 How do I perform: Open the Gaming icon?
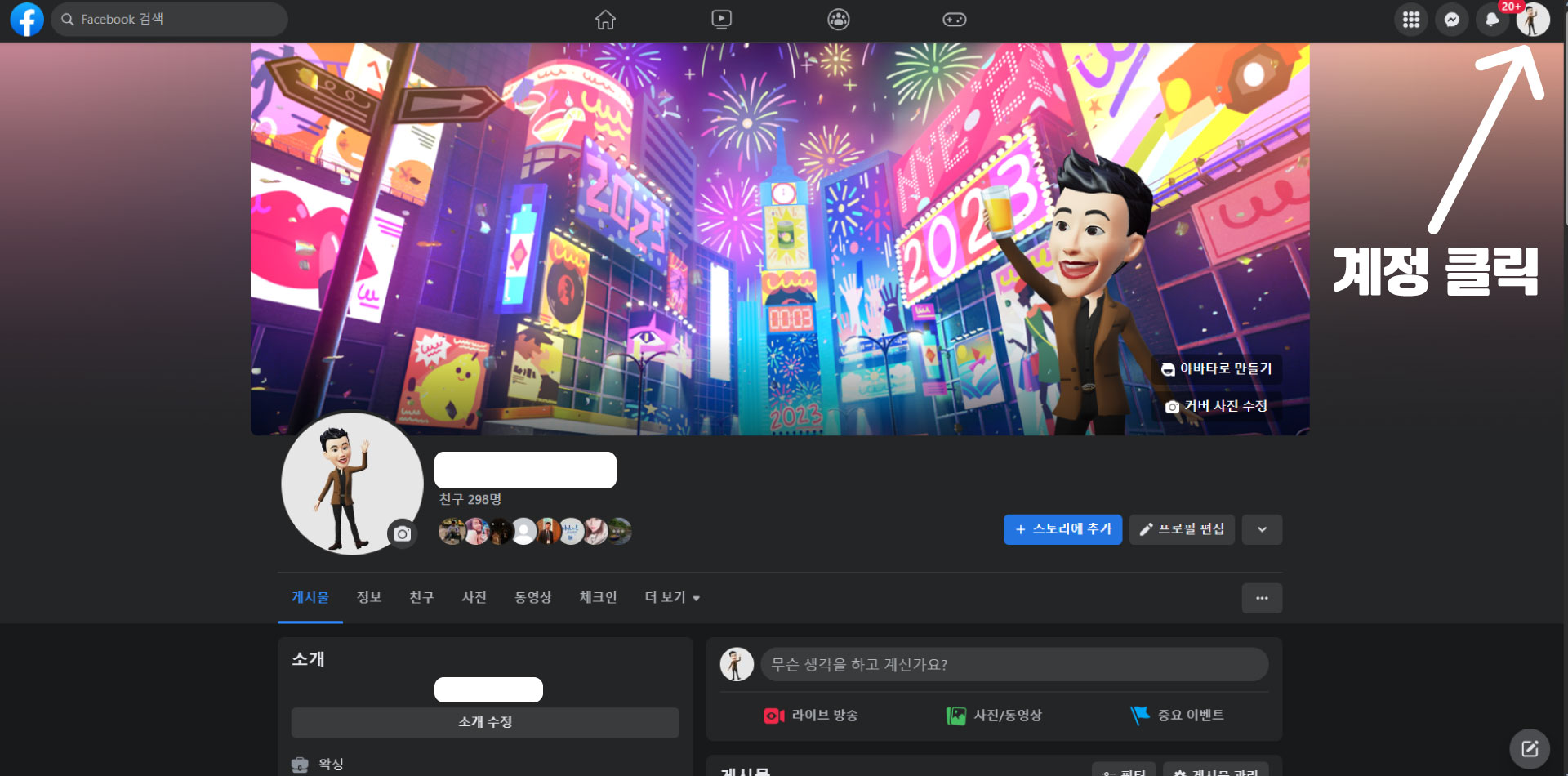click(x=954, y=19)
